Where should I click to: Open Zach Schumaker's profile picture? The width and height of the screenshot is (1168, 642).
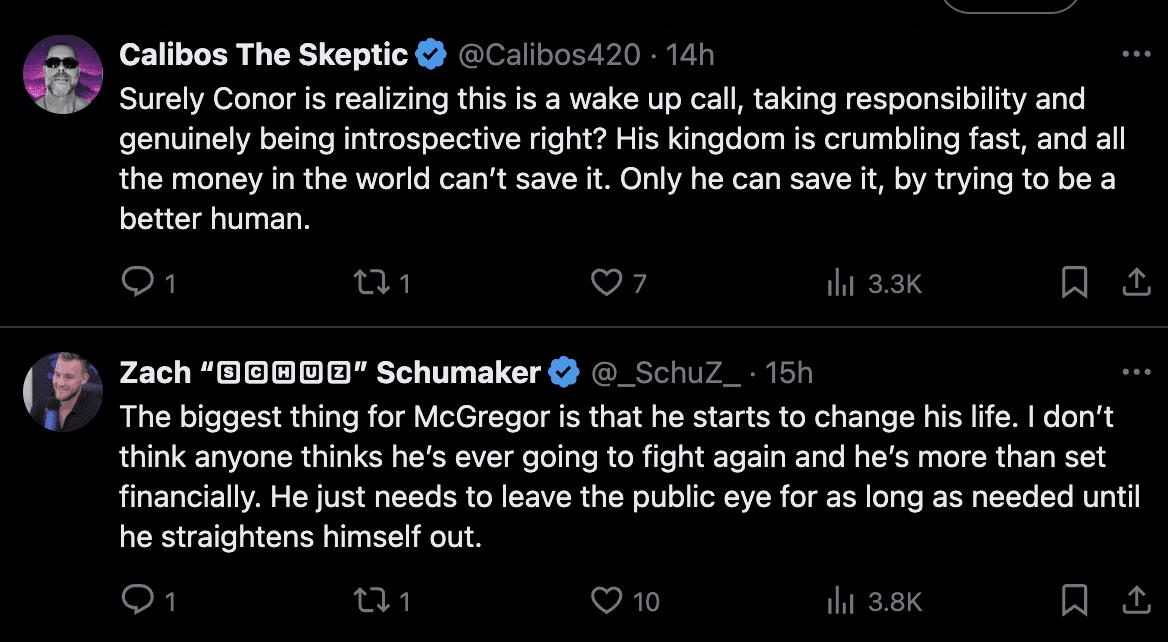click(63, 392)
